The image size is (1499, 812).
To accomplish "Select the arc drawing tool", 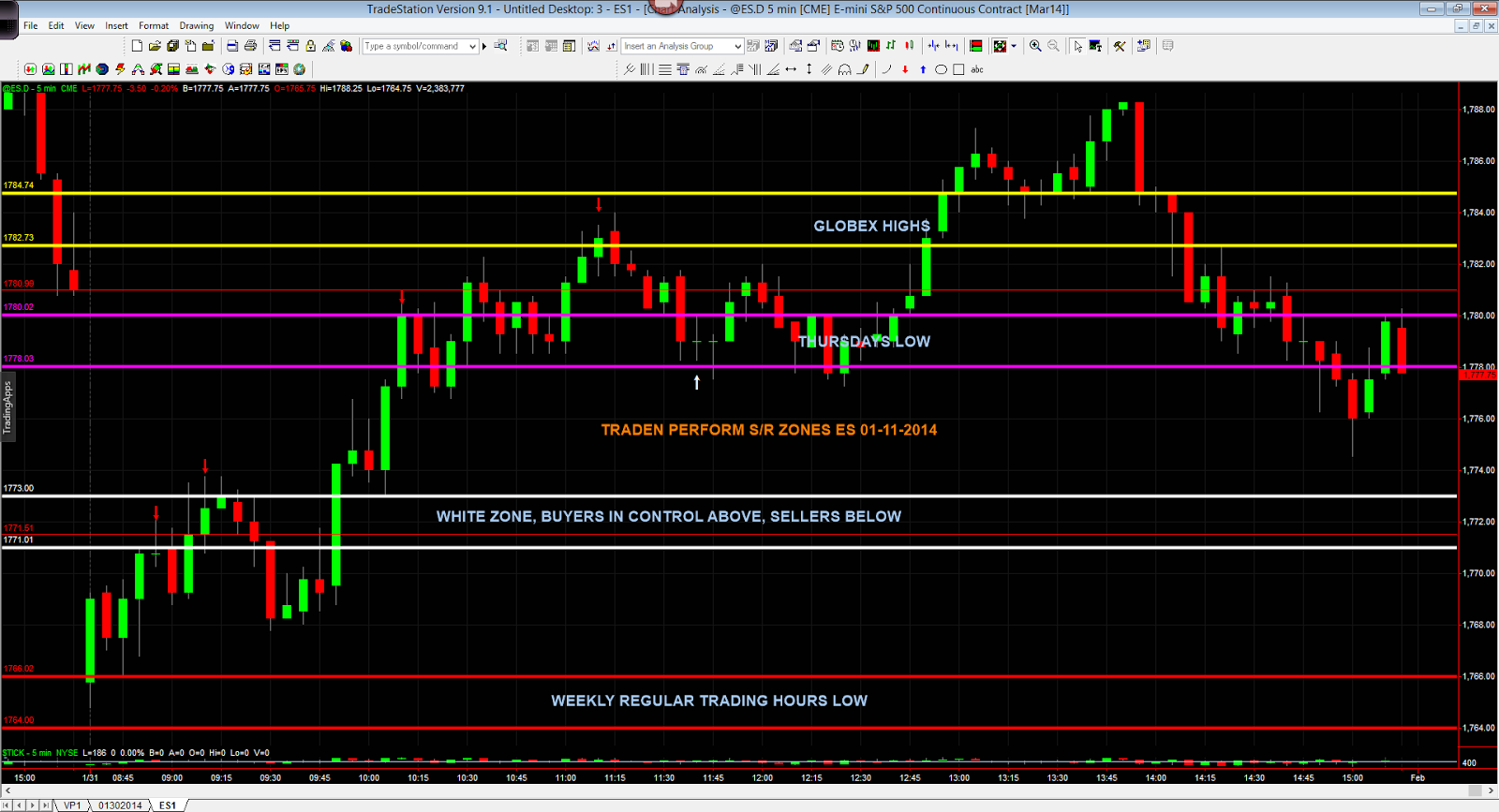I will 886,69.
